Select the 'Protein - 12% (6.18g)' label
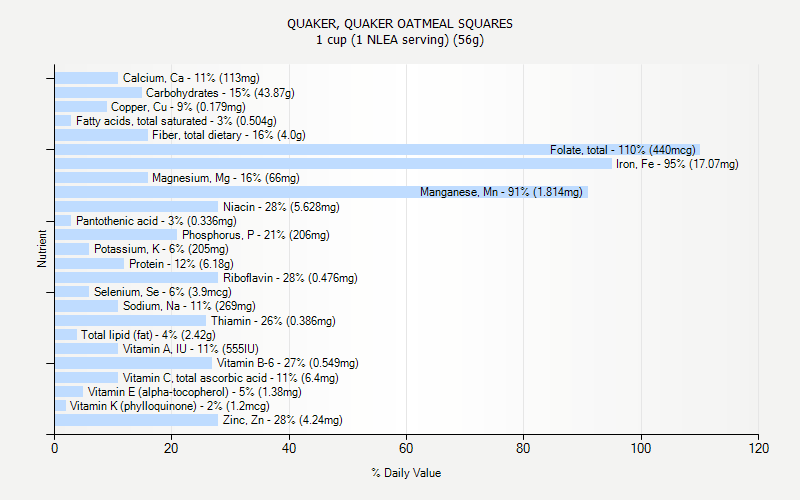The width and height of the screenshot is (800, 500). [x=181, y=264]
